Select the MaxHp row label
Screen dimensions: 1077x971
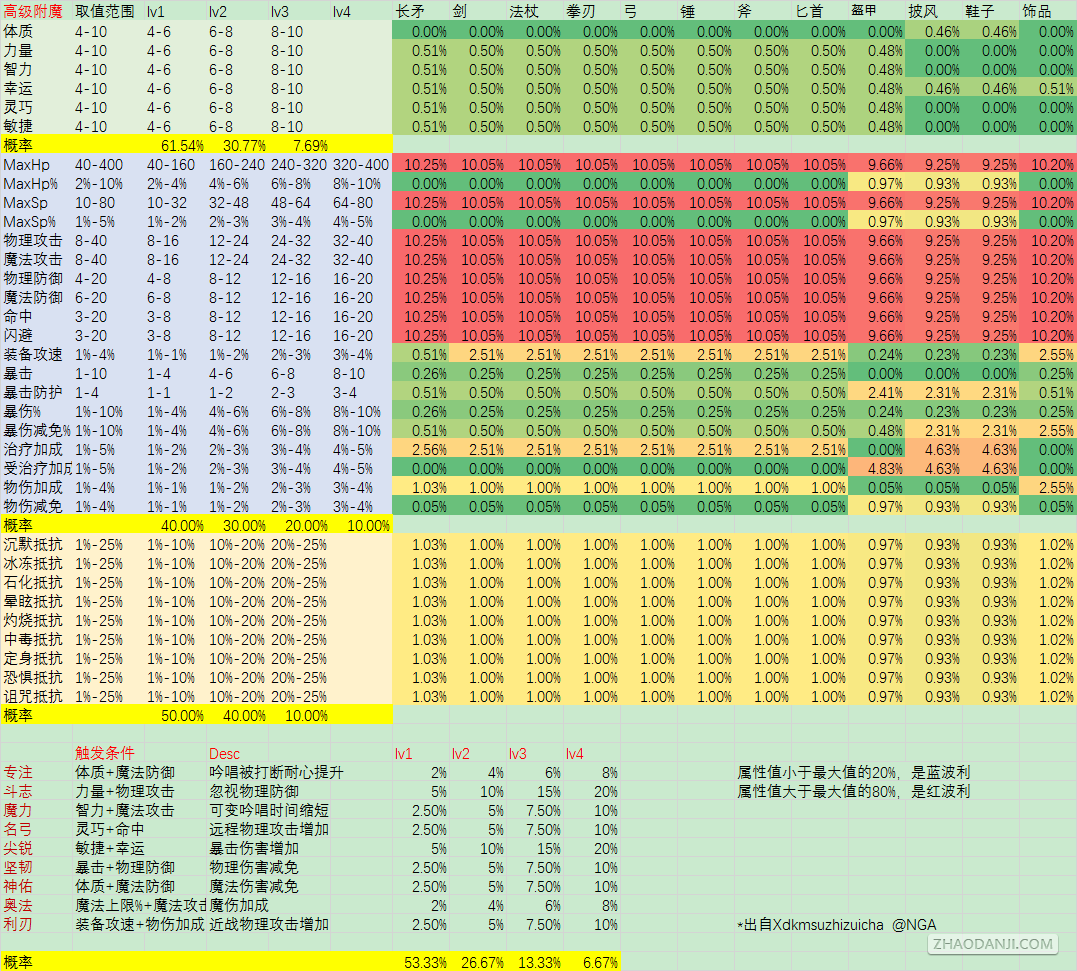coord(27,165)
